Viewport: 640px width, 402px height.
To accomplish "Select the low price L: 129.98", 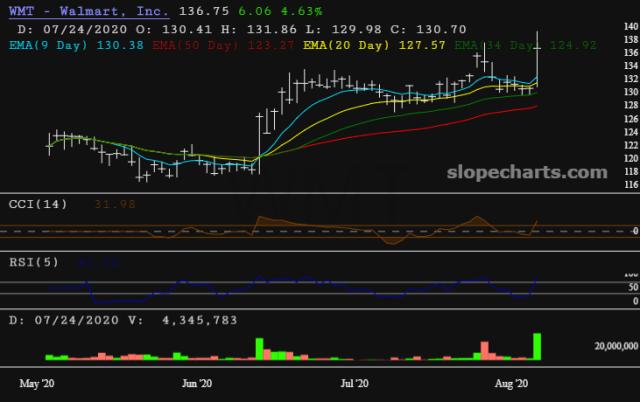I will 344,29.
